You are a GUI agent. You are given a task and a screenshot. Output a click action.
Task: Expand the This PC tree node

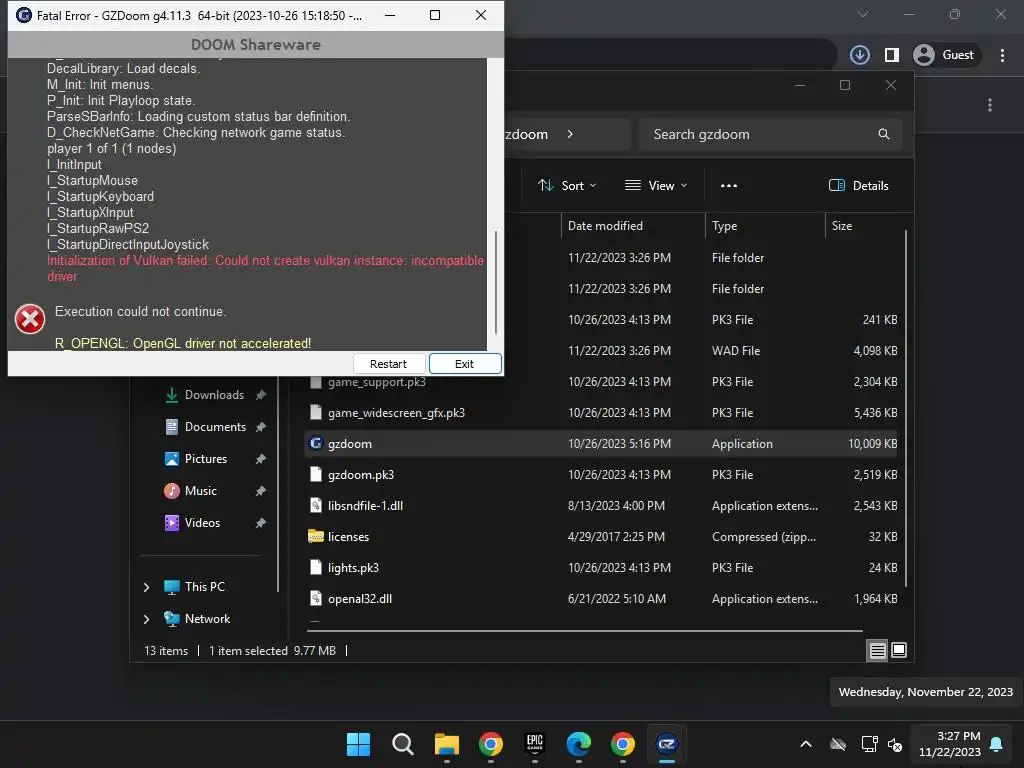(146, 587)
